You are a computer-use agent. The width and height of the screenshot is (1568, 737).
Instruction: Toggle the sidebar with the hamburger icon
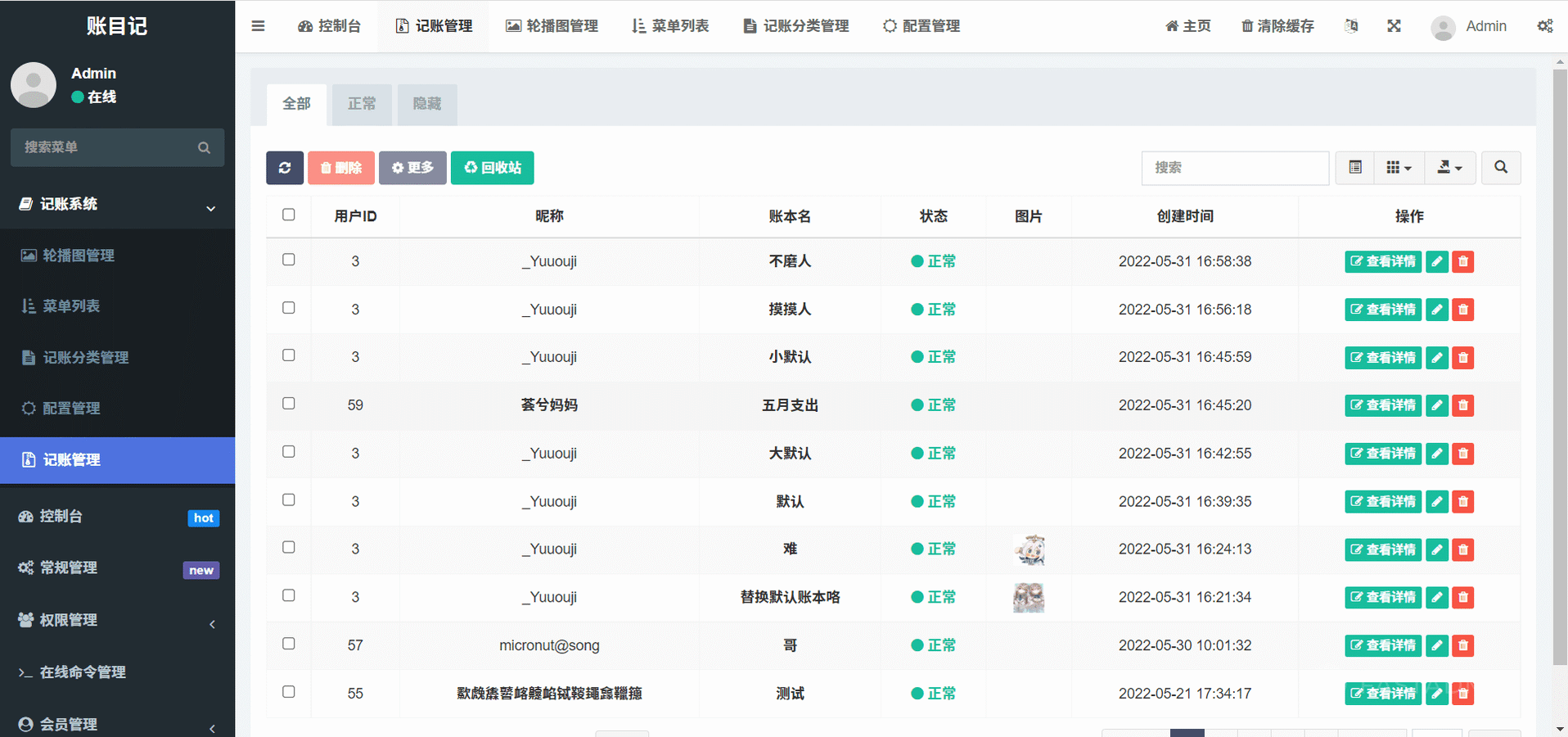(x=258, y=26)
